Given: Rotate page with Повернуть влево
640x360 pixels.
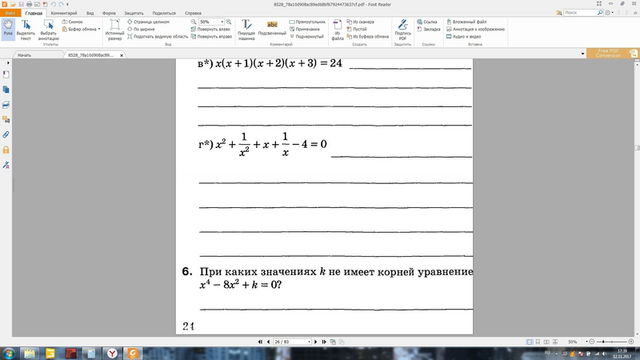Looking at the screenshot, I should [210, 29].
